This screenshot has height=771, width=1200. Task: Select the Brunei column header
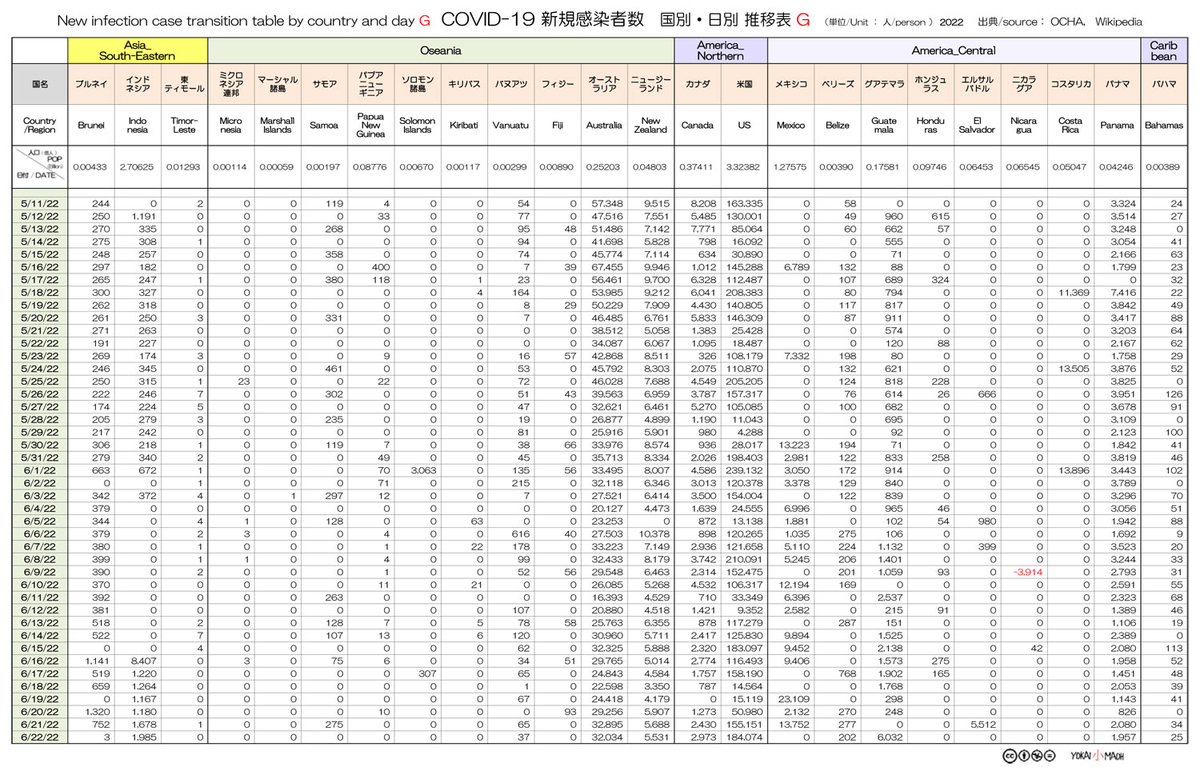(x=91, y=126)
